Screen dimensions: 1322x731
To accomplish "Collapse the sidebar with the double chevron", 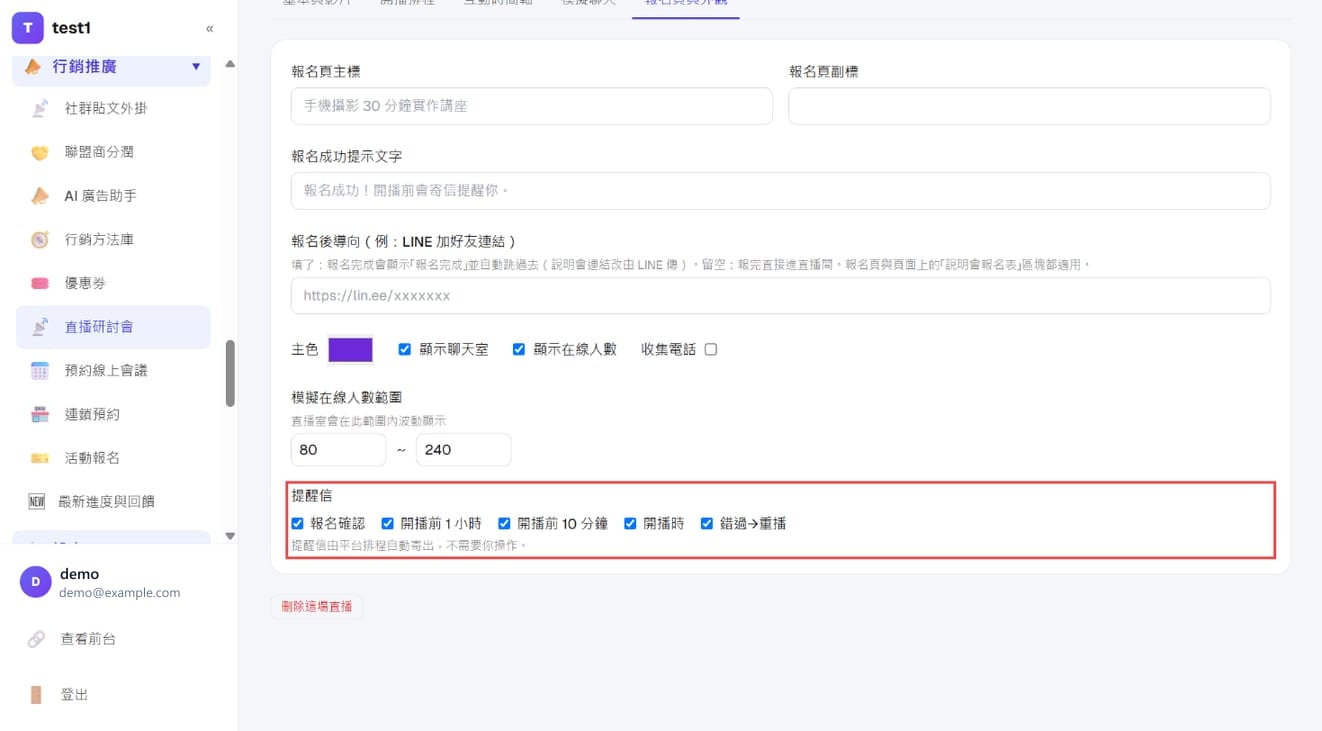I will coord(210,29).
